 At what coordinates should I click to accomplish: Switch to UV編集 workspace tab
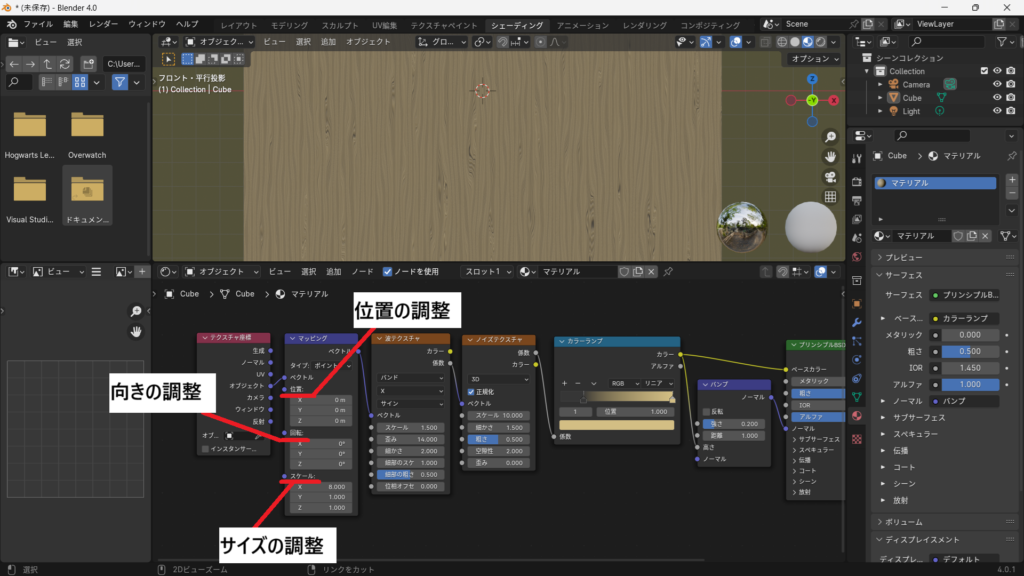pyautogui.click(x=385, y=25)
